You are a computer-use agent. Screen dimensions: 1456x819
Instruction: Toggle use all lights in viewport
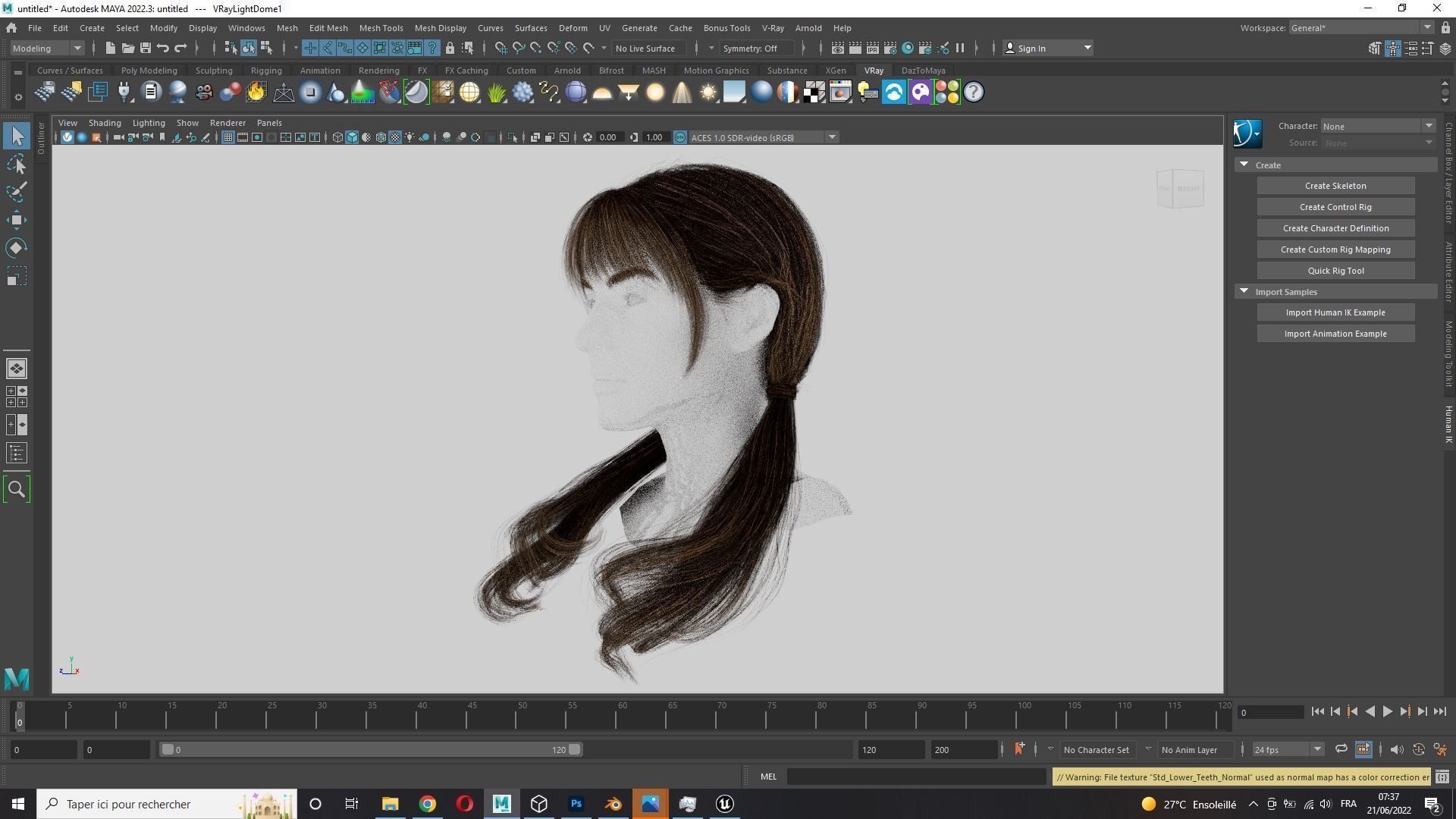[x=409, y=137]
